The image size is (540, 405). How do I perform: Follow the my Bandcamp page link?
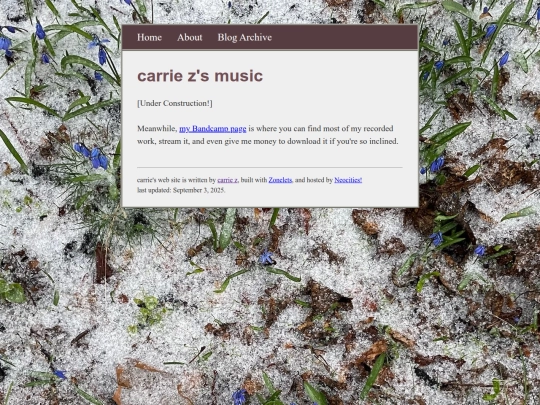pyautogui.click(x=212, y=129)
